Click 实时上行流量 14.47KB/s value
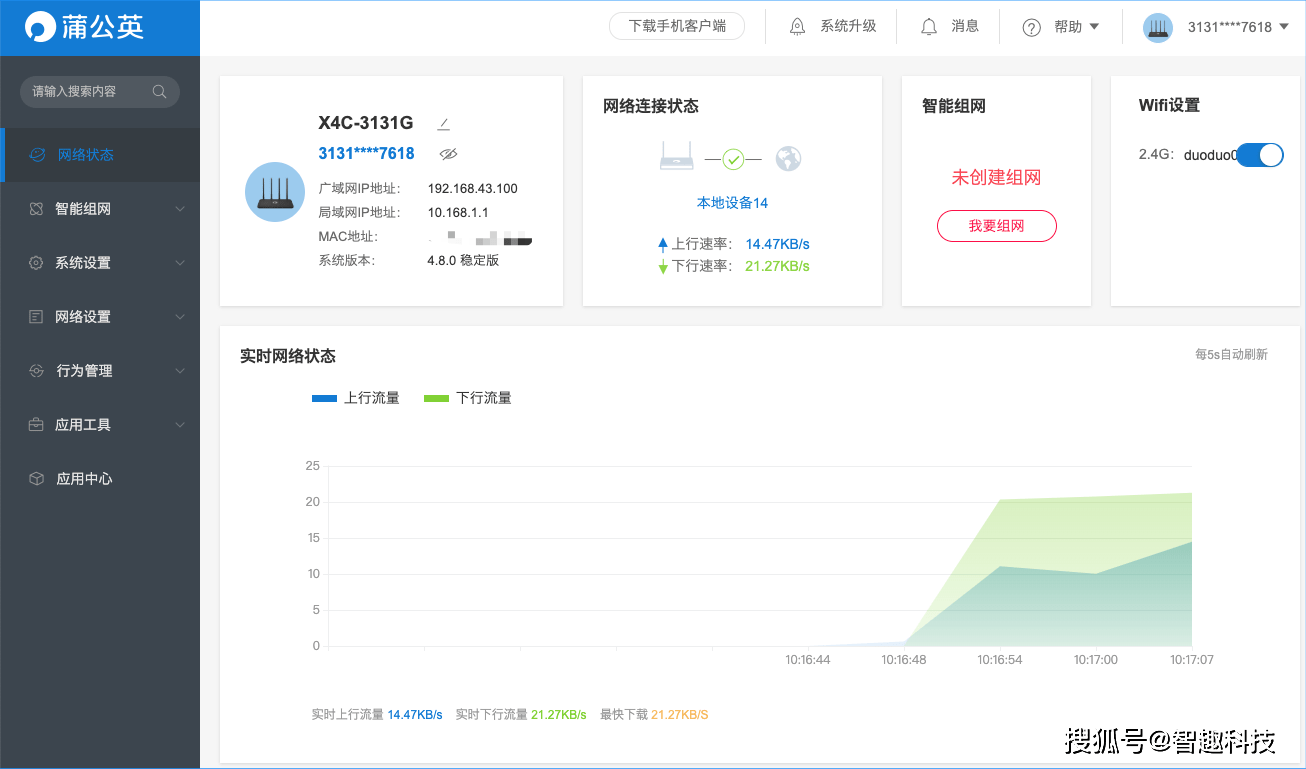 415,715
